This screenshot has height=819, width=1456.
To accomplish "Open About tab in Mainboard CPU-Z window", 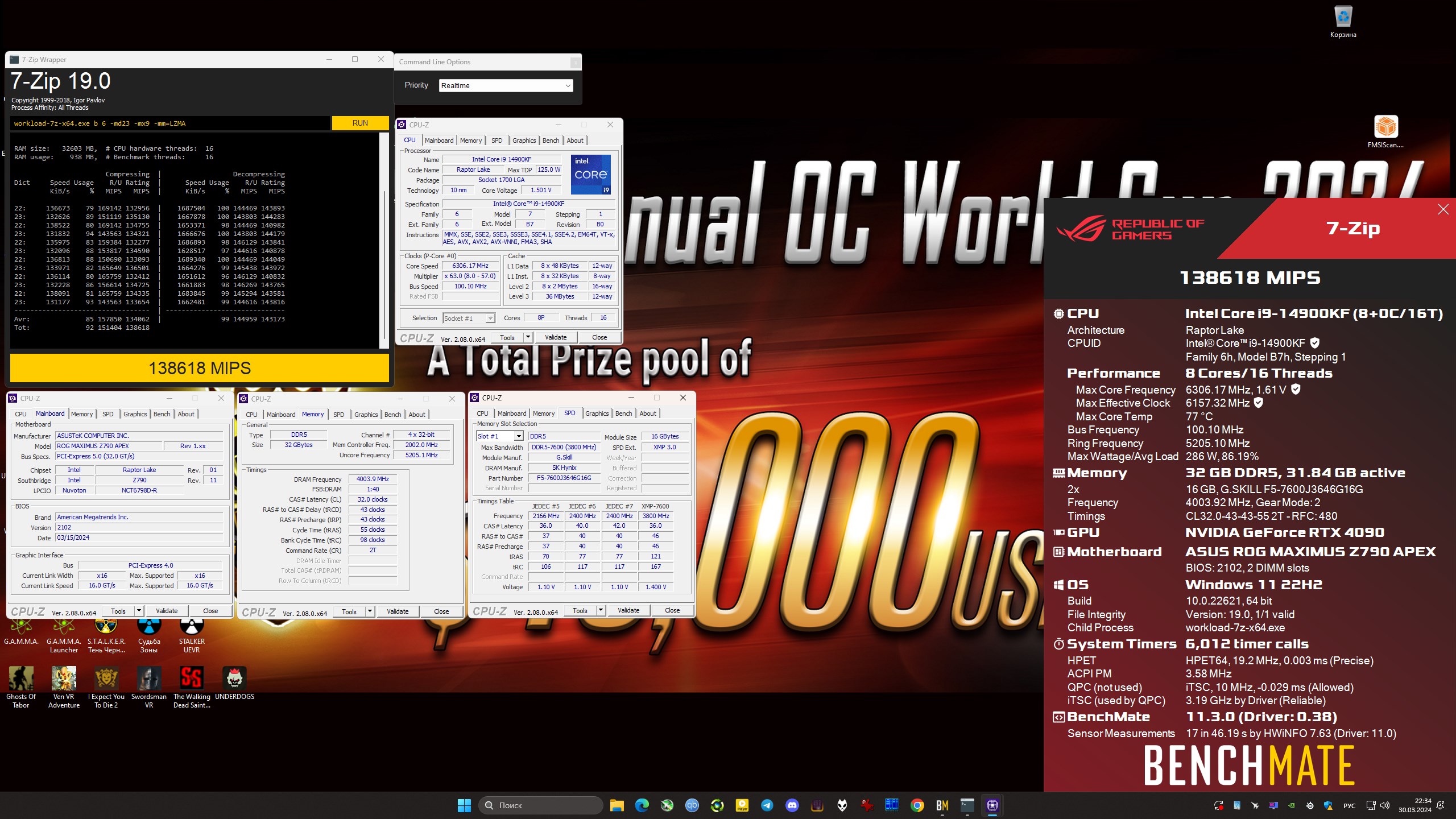I will point(186,414).
